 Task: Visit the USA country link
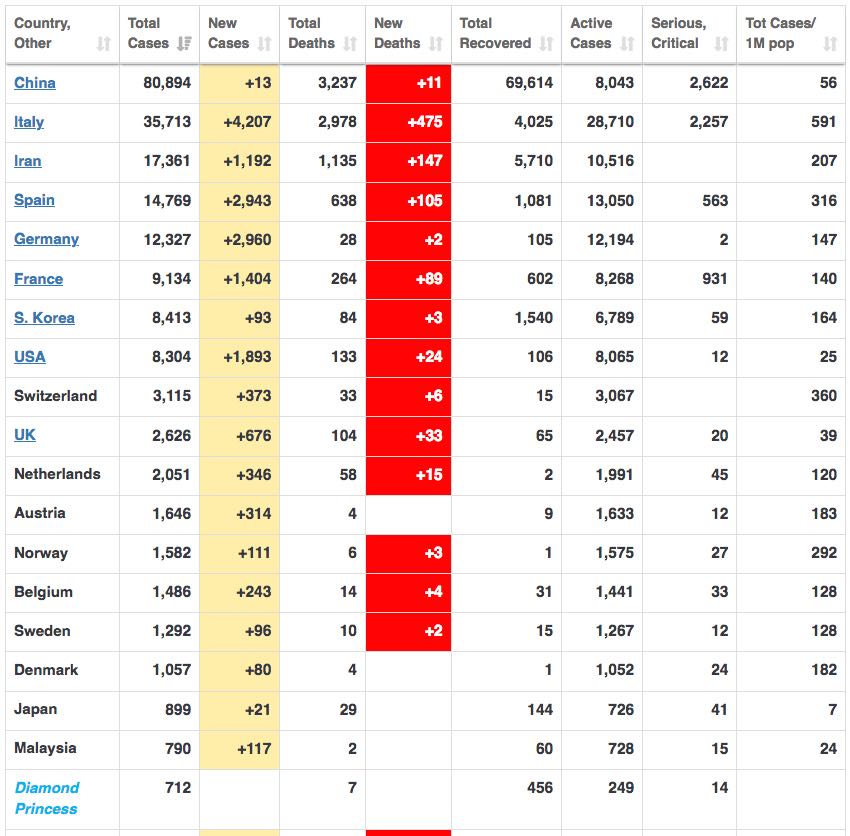[30, 357]
